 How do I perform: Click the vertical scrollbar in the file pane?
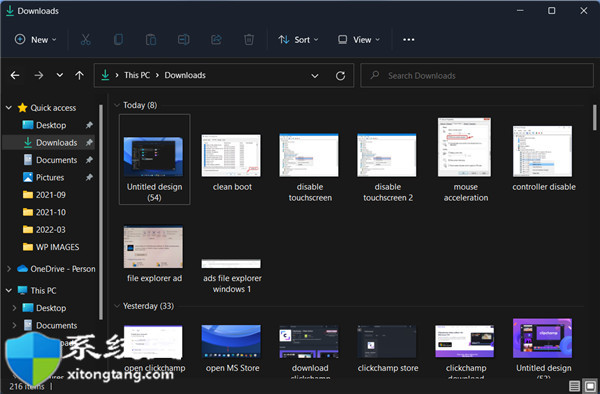tap(594, 118)
